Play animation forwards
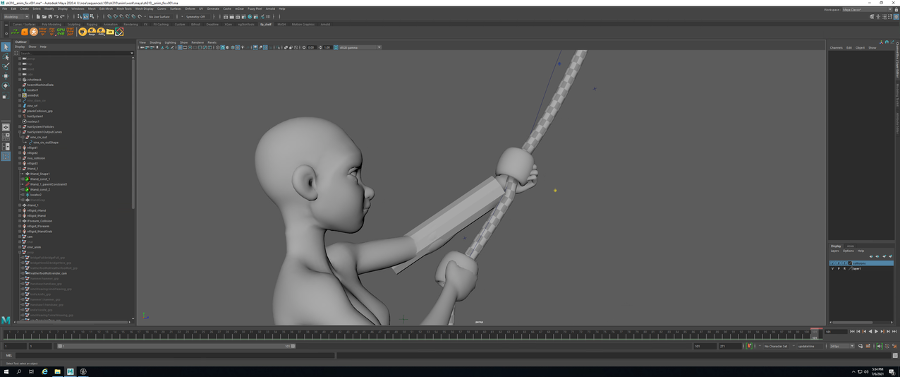The height and width of the screenshot is (377, 902). pyautogui.click(x=876, y=332)
